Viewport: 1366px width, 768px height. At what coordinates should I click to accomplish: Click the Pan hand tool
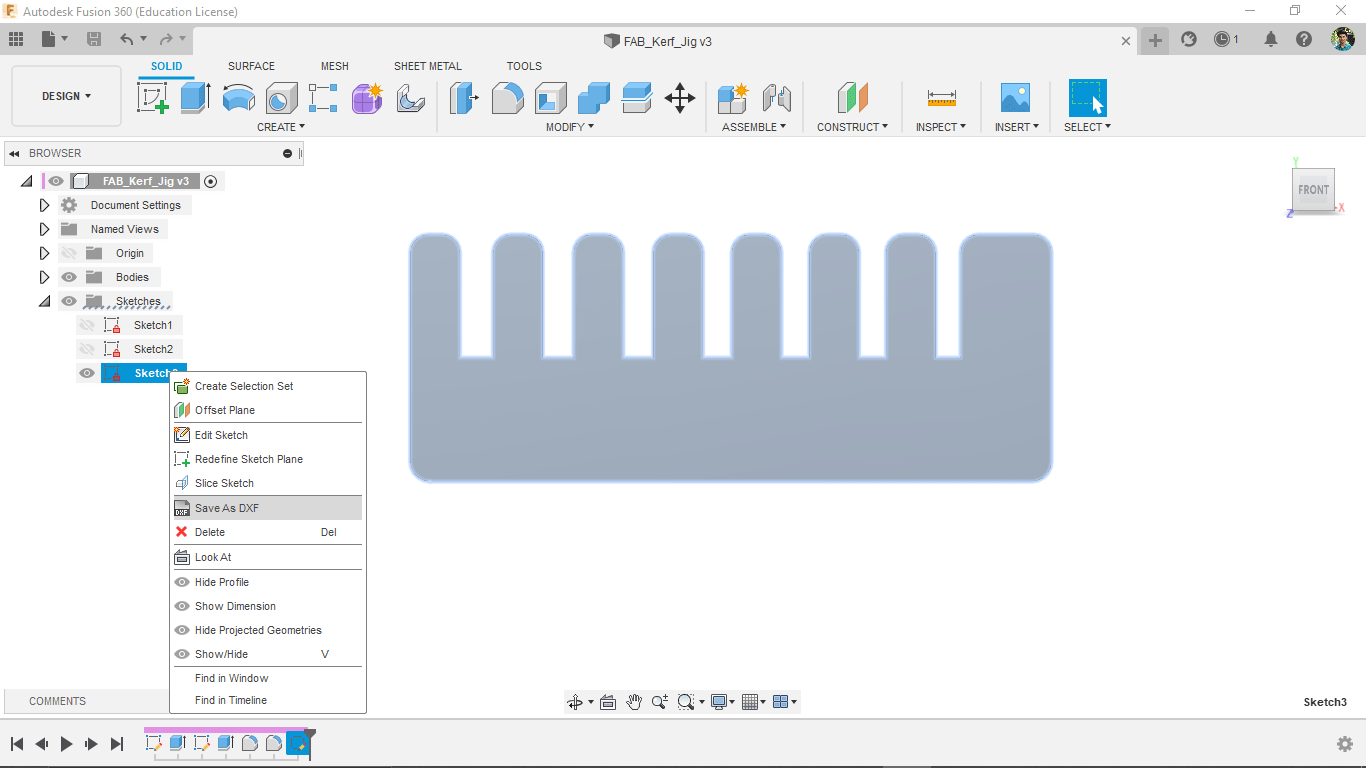point(634,702)
